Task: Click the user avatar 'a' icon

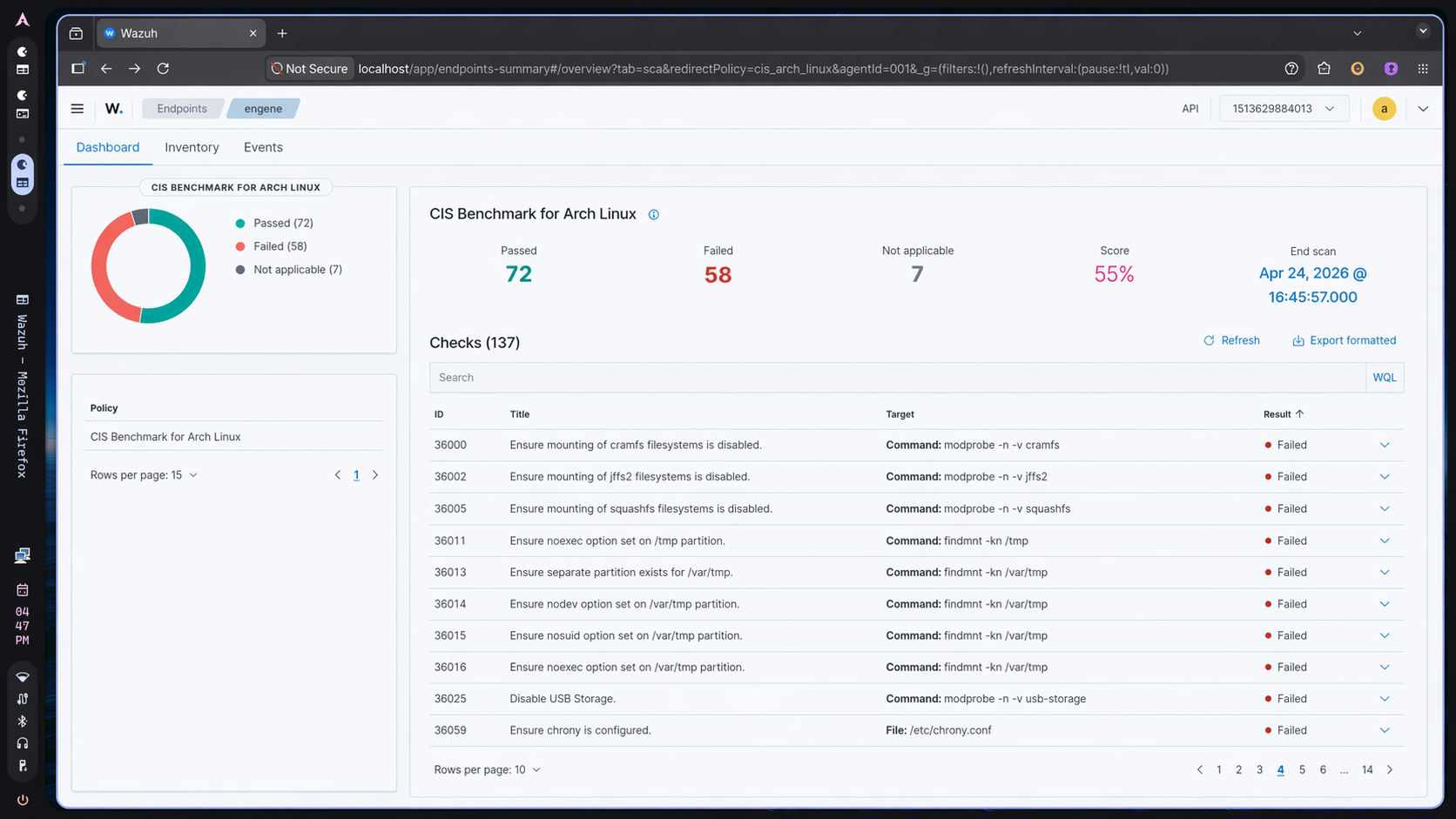Action: point(1384,109)
